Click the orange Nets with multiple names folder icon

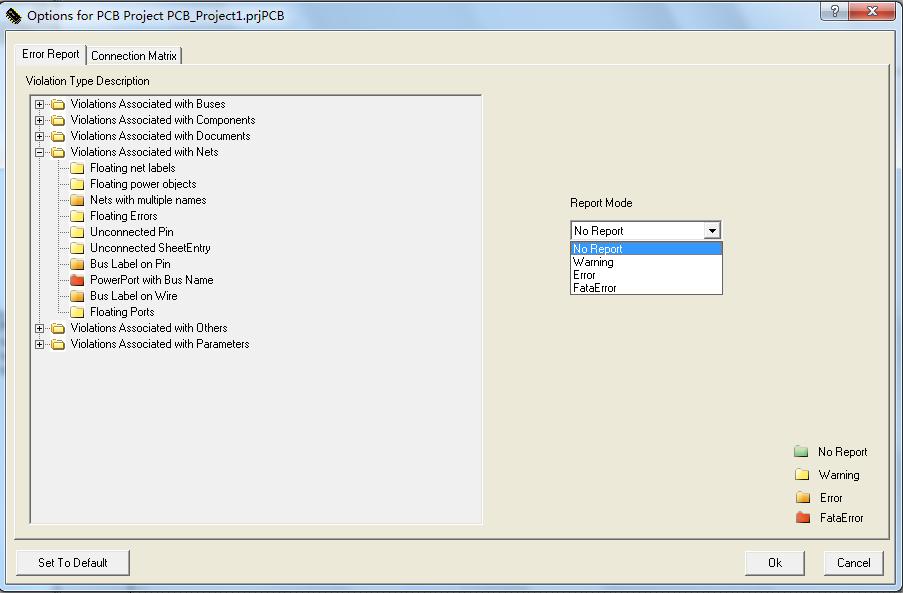point(77,200)
